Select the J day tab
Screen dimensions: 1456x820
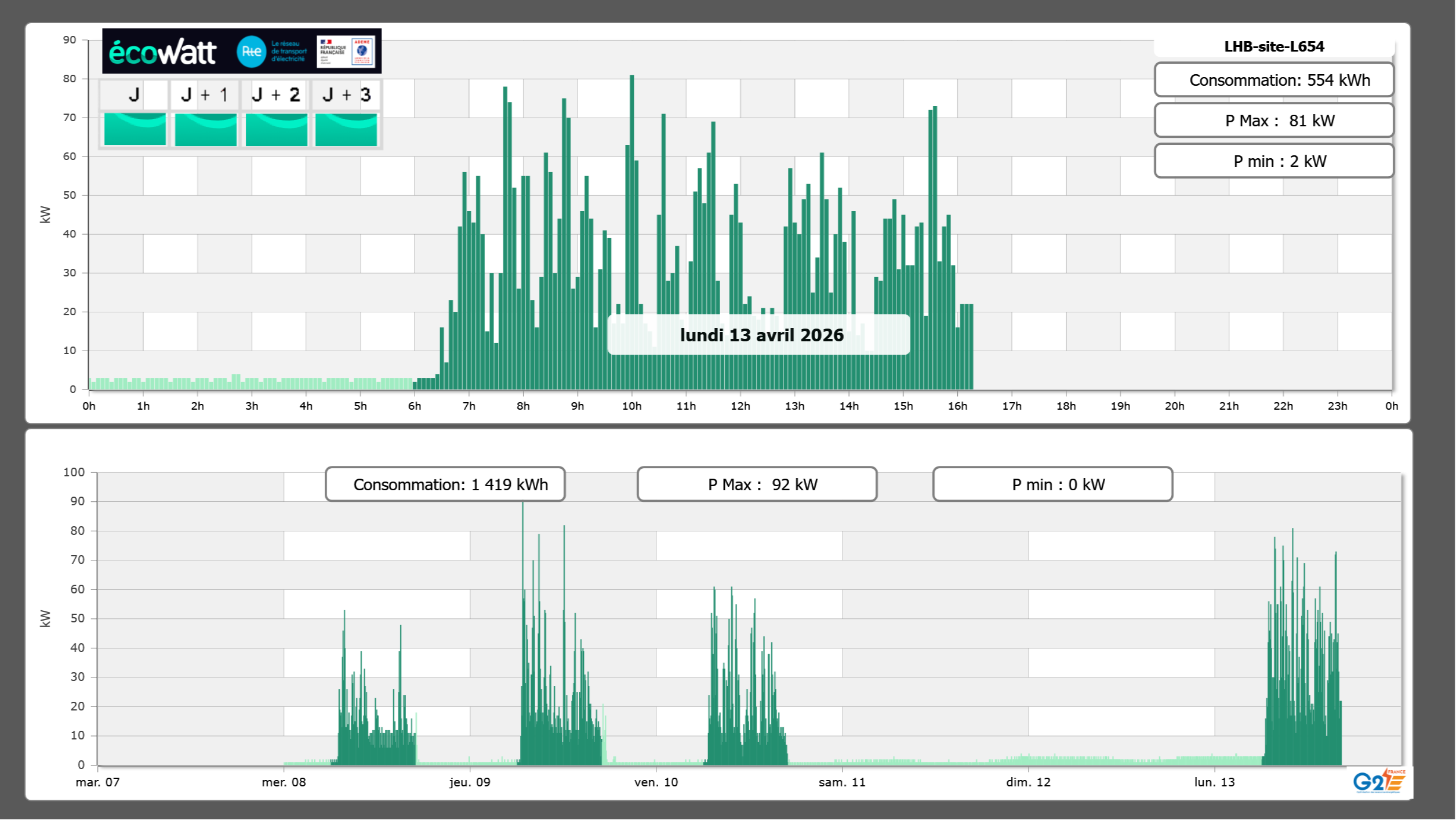135,94
